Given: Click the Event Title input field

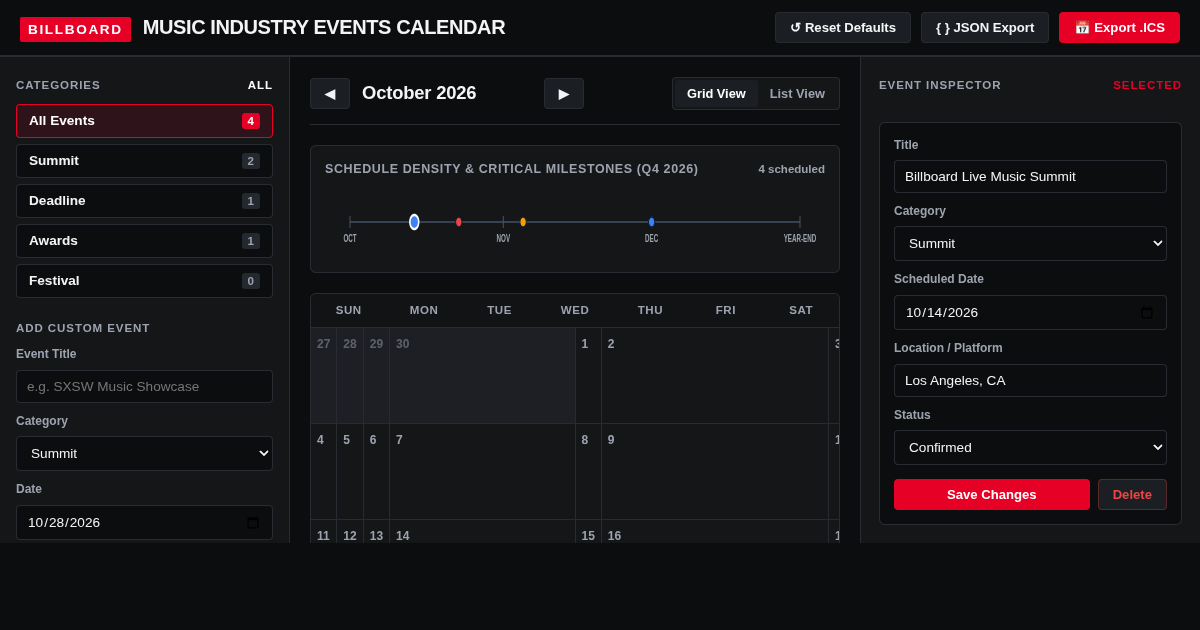Looking at the screenshot, I should click(x=144, y=386).
